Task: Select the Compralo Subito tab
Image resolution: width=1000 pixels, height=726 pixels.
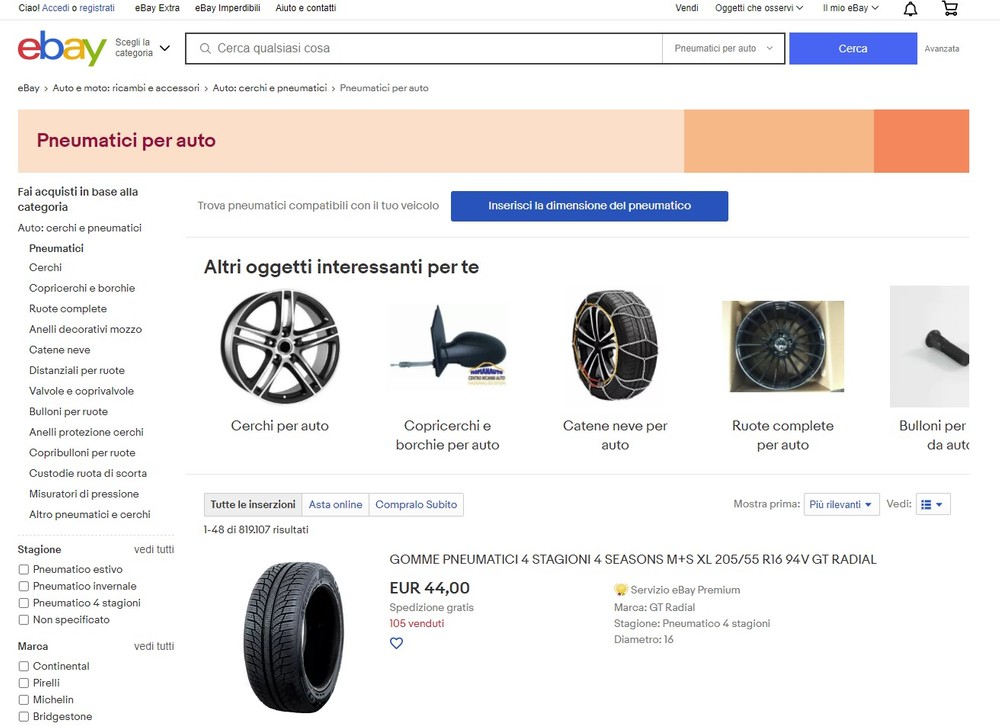Action: click(416, 505)
